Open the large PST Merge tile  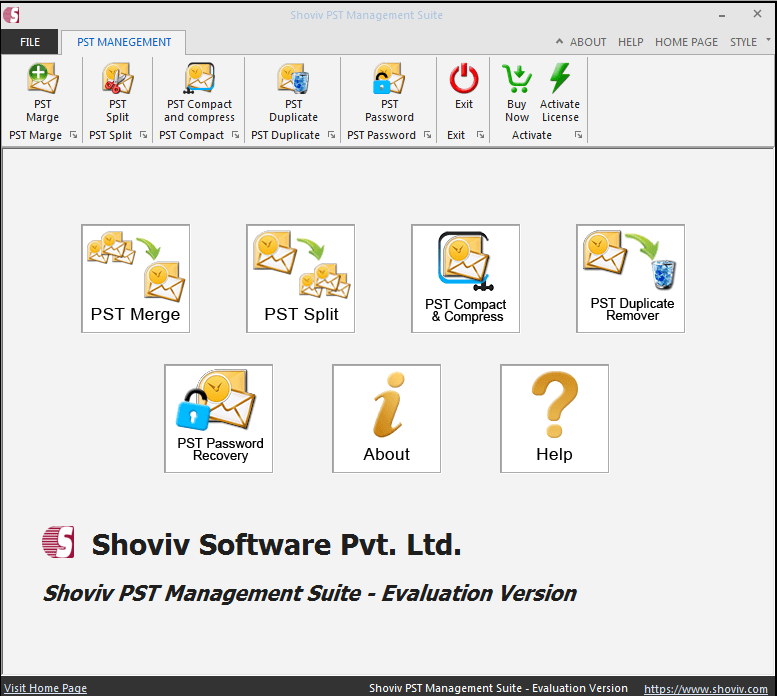point(136,278)
